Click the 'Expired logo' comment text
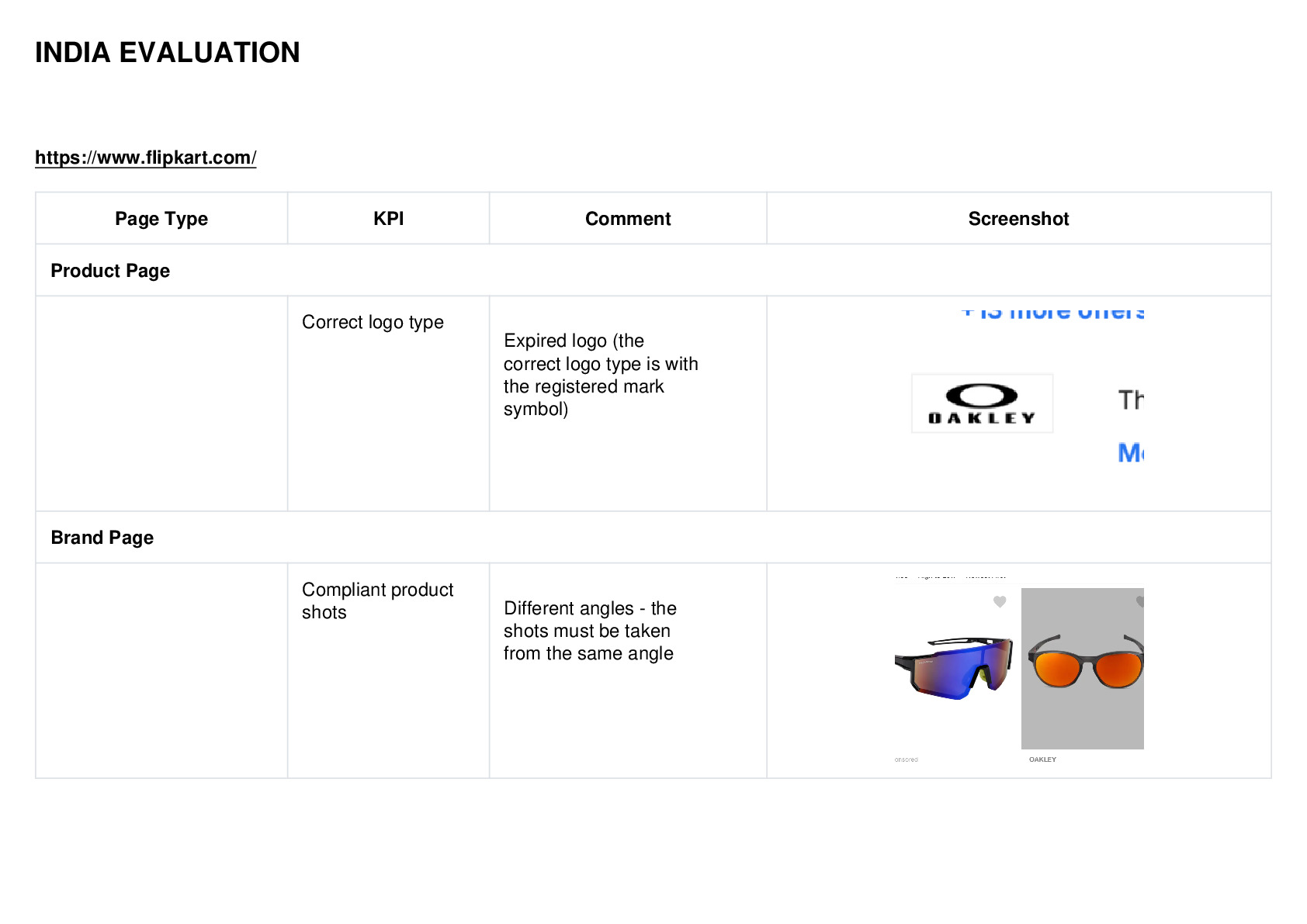 pyautogui.click(x=601, y=375)
